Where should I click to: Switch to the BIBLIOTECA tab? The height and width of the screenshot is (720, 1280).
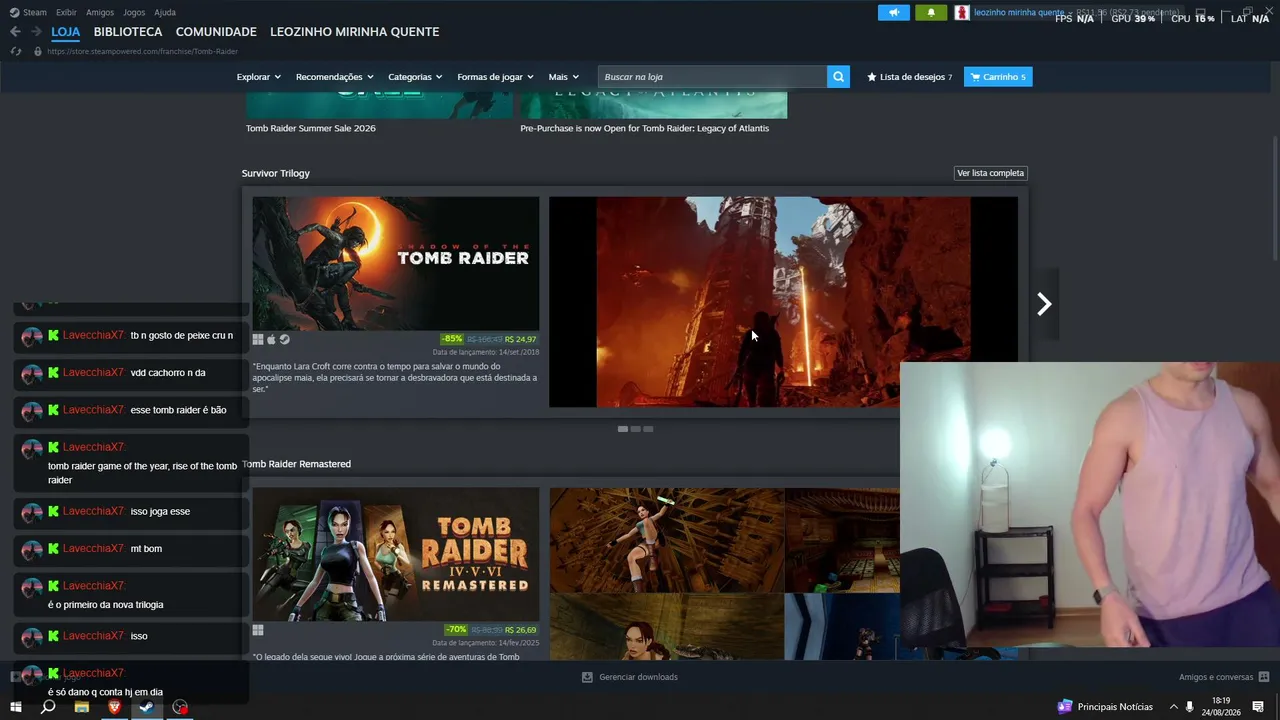128,32
